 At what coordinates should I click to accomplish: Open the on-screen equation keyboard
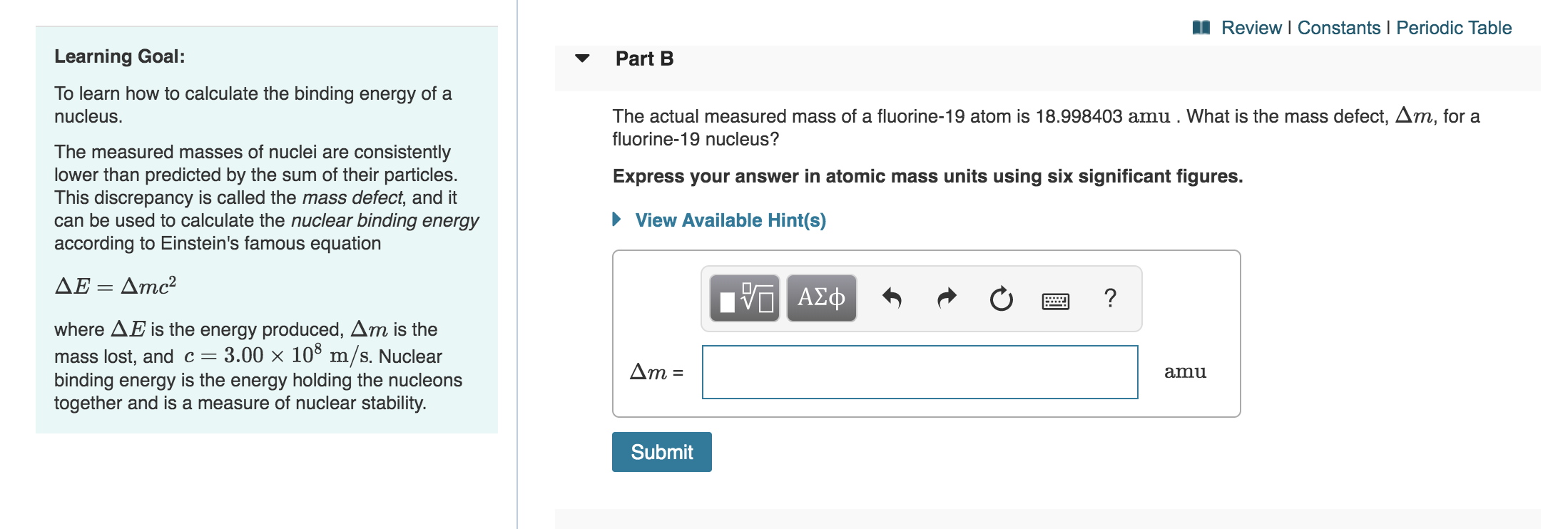point(1056,301)
